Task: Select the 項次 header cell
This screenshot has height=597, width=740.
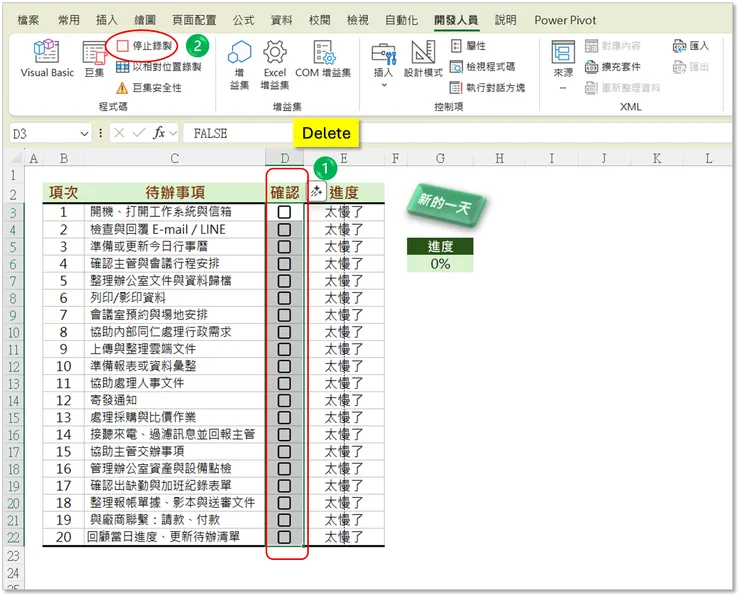Action: [63, 193]
